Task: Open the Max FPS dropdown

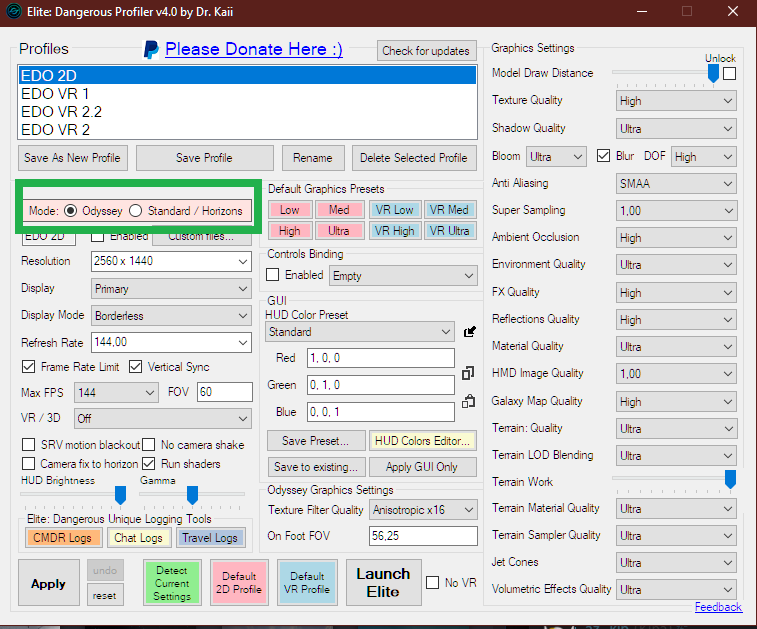Action: pos(116,392)
